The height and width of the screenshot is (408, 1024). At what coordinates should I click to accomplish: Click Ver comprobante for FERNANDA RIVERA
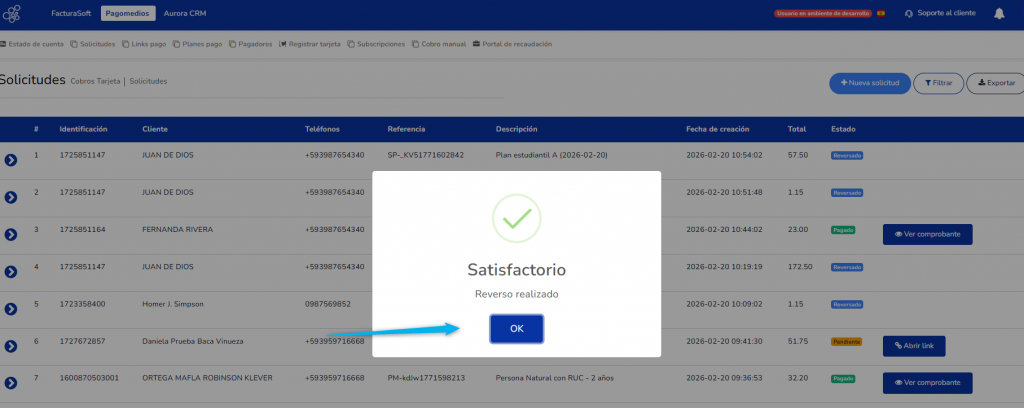click(x=927, y=234)
